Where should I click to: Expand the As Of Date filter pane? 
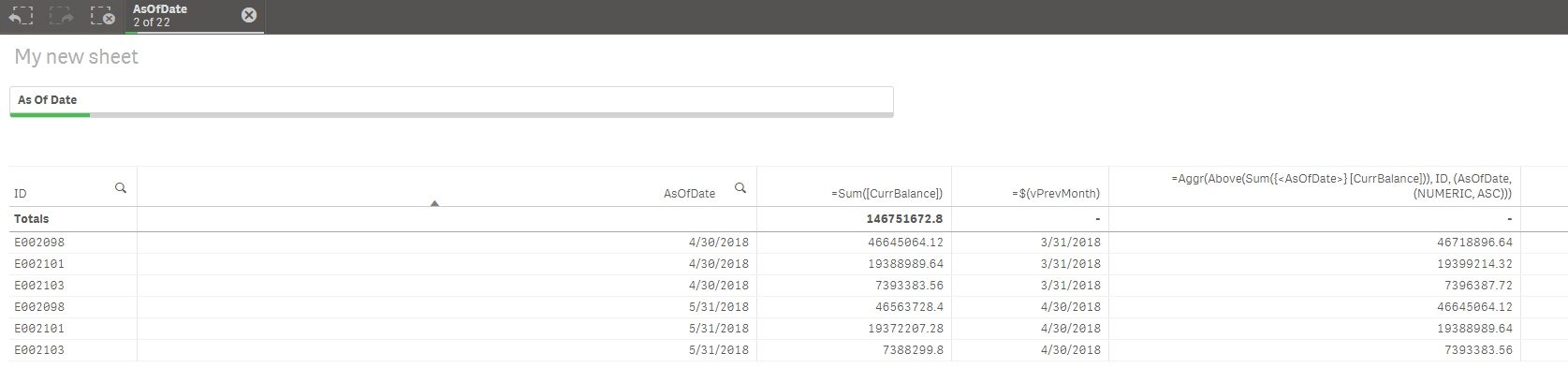coord(451,100)
